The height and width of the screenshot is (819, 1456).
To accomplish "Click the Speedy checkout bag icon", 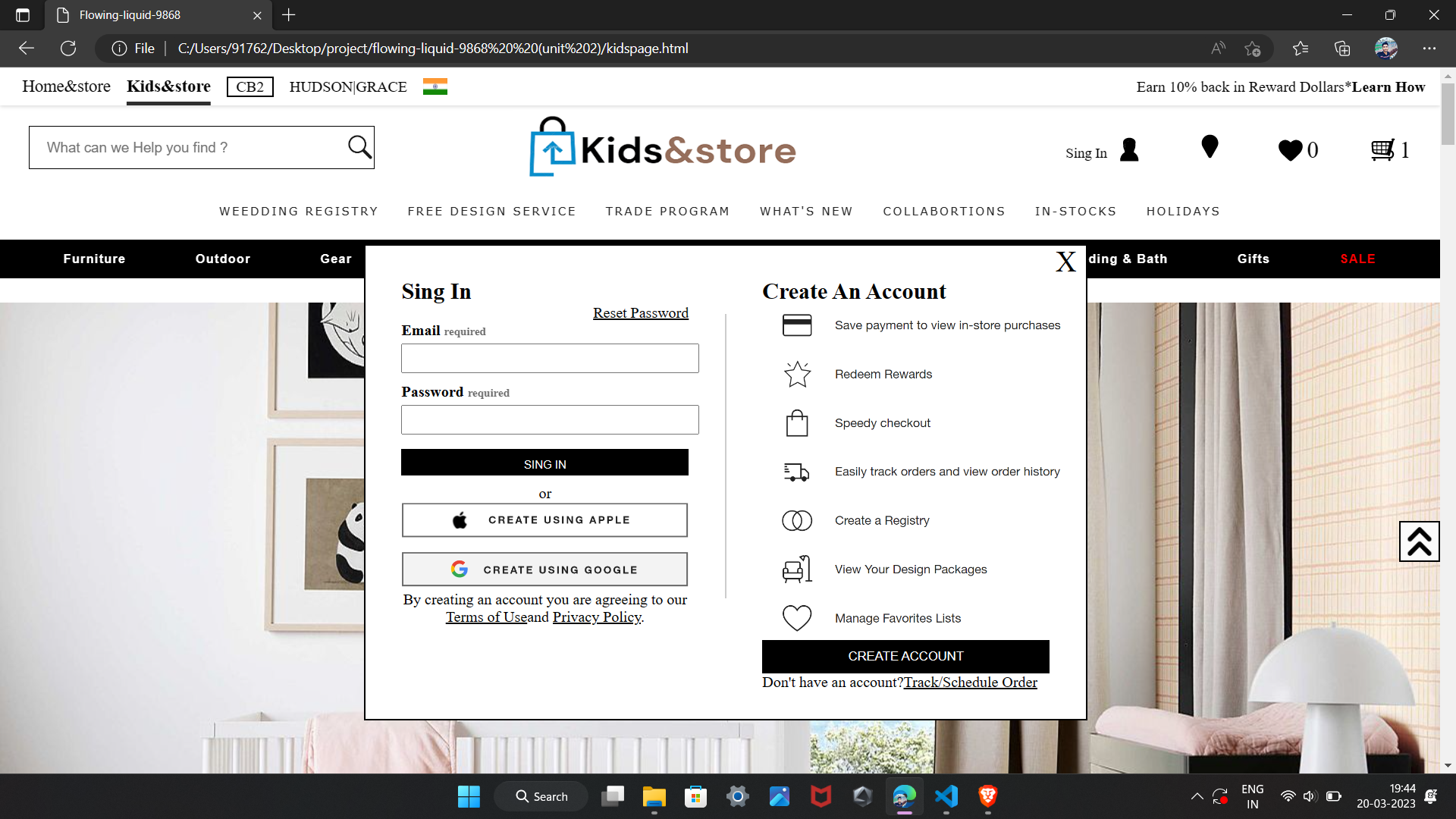I will point(797,422).
